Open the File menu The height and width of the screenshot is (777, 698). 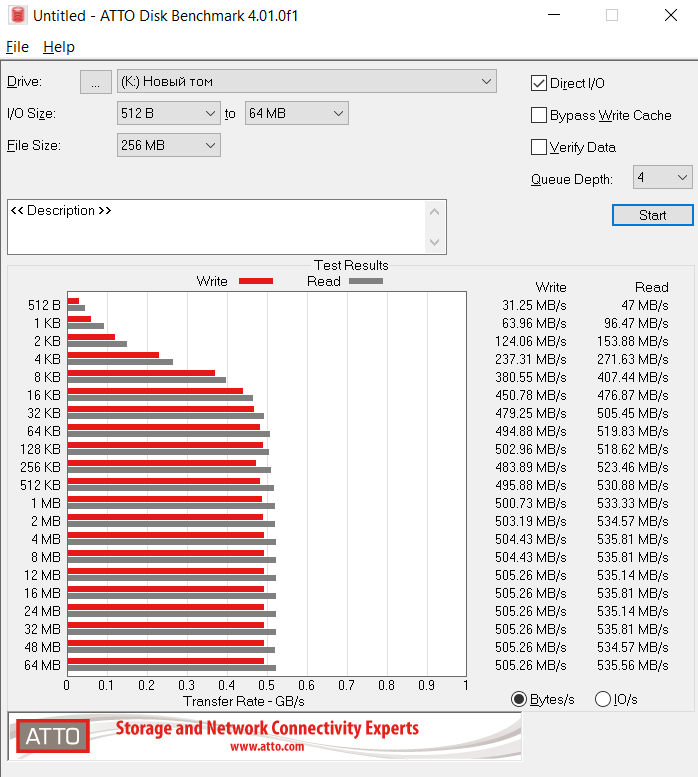click(17, 47)
